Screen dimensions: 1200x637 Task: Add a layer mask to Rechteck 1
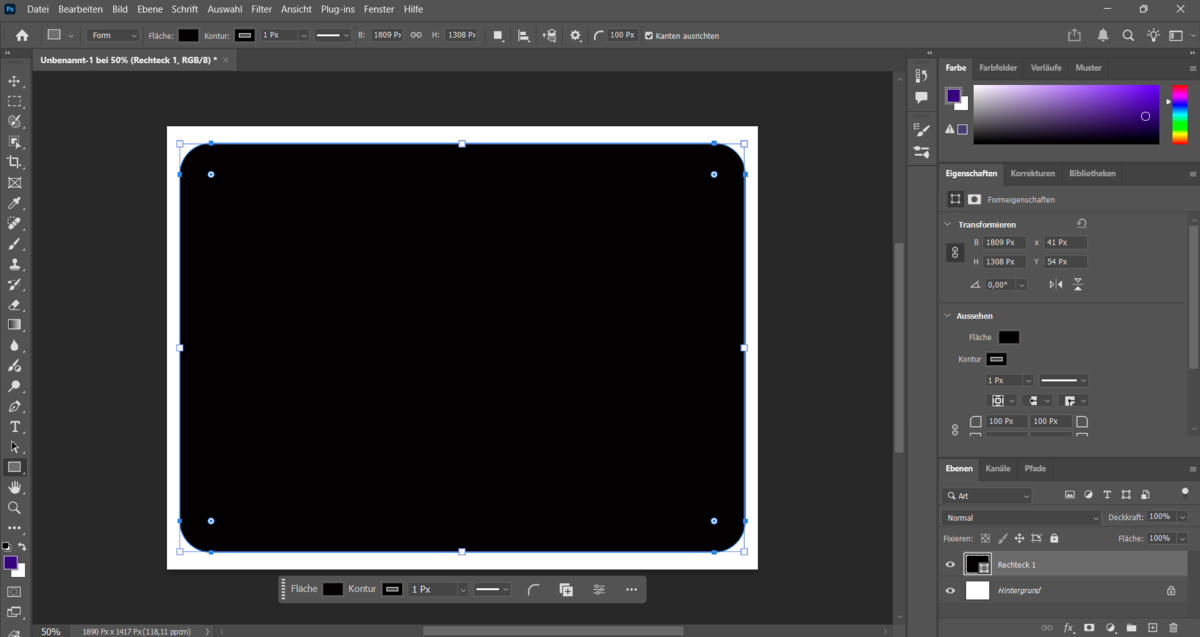tap(1089, 627)
